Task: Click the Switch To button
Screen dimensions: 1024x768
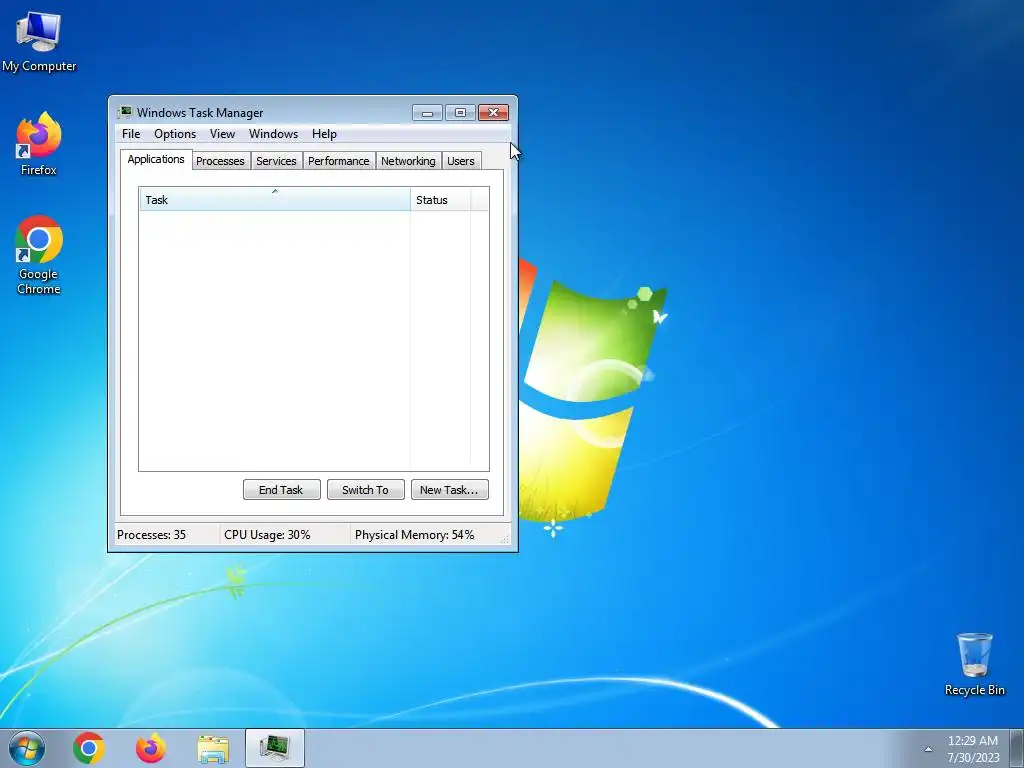Action: 366,490
